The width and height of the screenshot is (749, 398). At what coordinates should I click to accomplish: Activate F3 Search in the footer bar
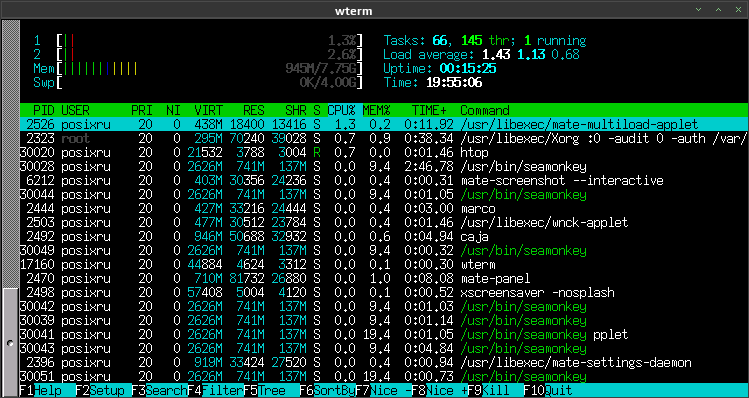160,390
